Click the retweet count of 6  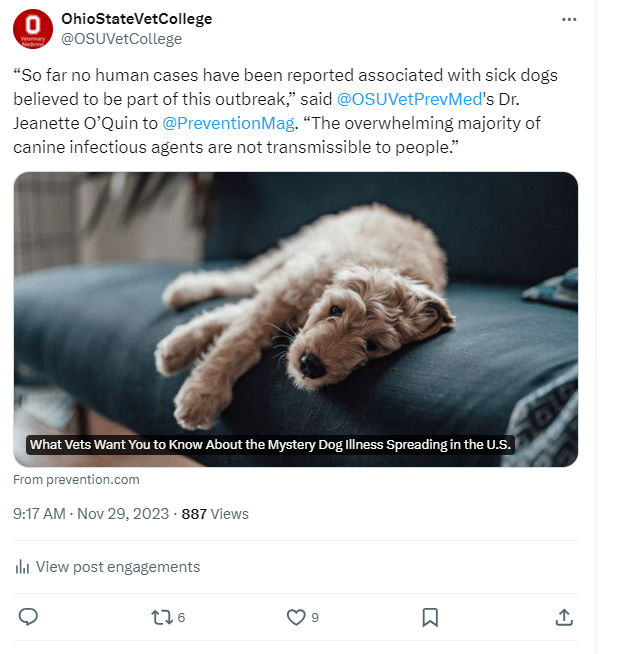pyautogui.click(x=181, y=618)
